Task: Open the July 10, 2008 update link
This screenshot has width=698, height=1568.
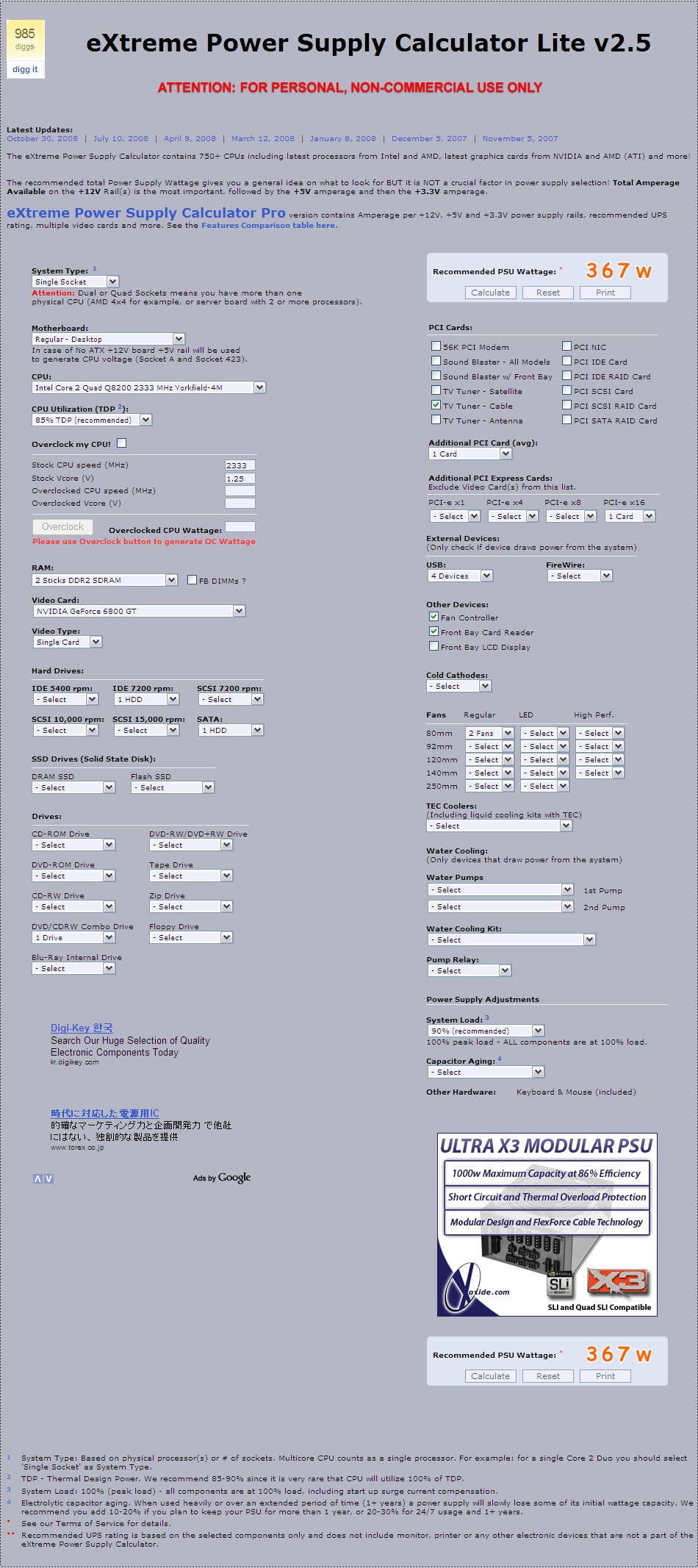Action: 120,138
